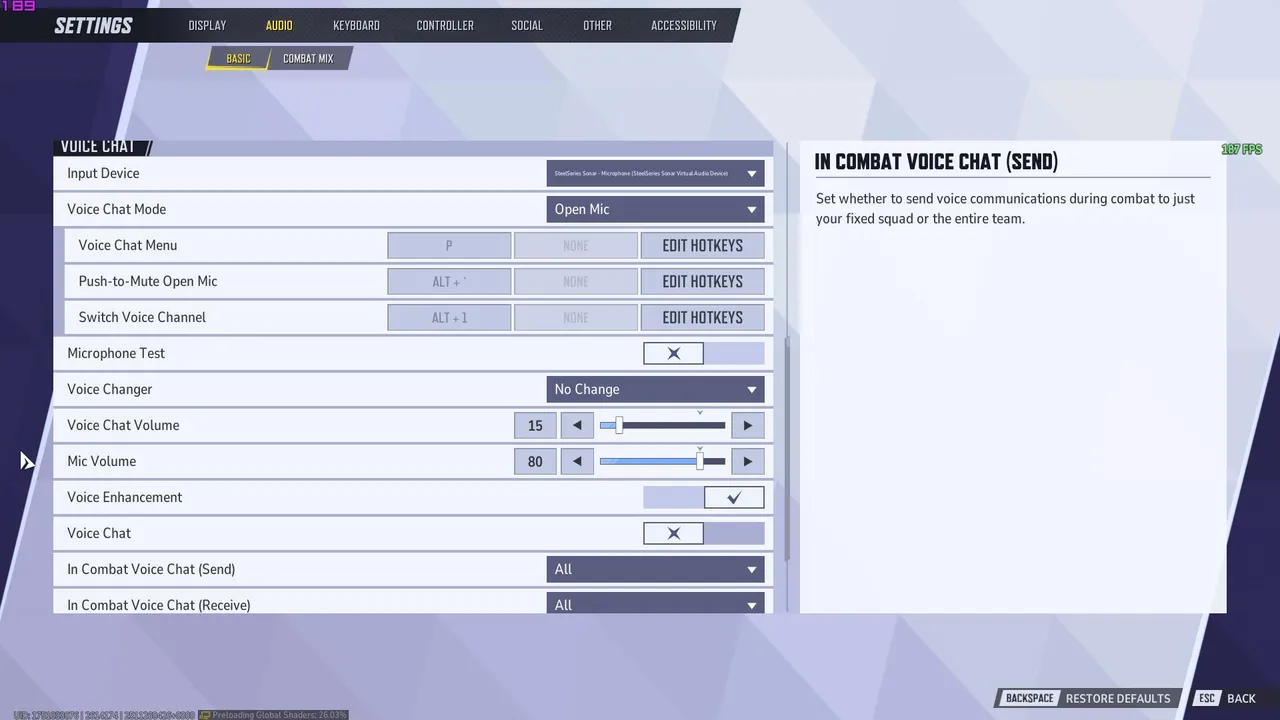The image size is (1280, 720).
Task: Click secondary NONE binding for Voice Chat Menu
Action: 576,245
